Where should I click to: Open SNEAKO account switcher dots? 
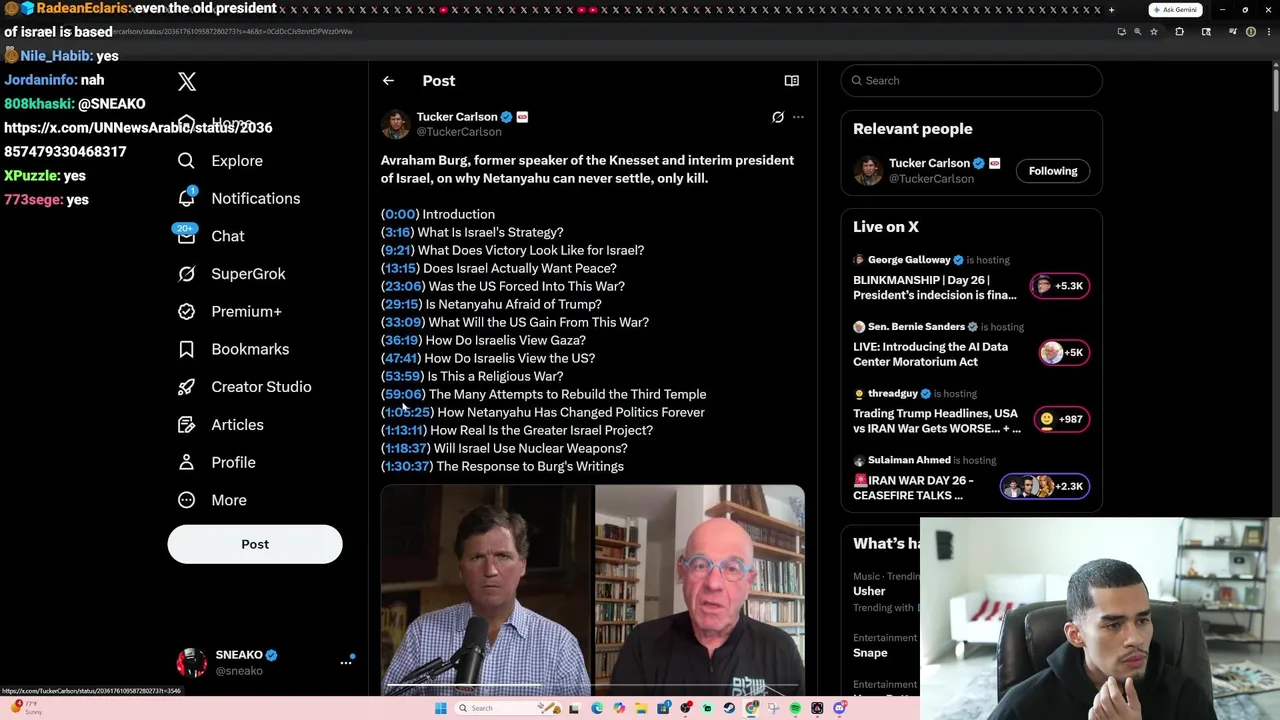coord(346,662)
